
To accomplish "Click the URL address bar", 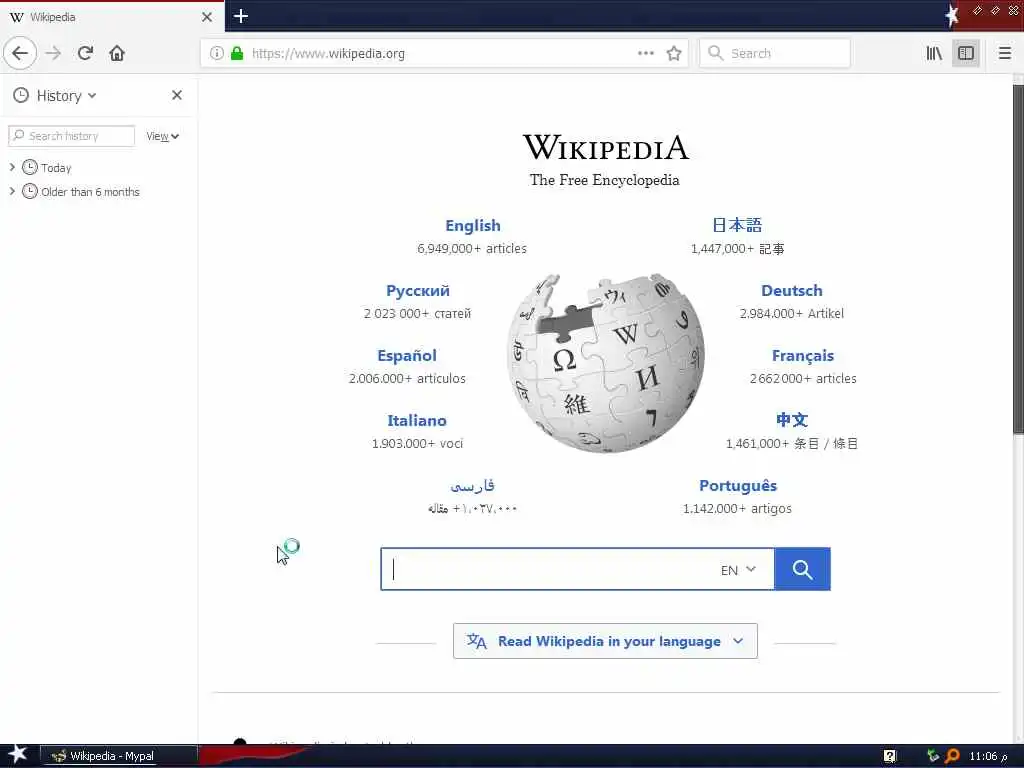I will pos(444,53).
